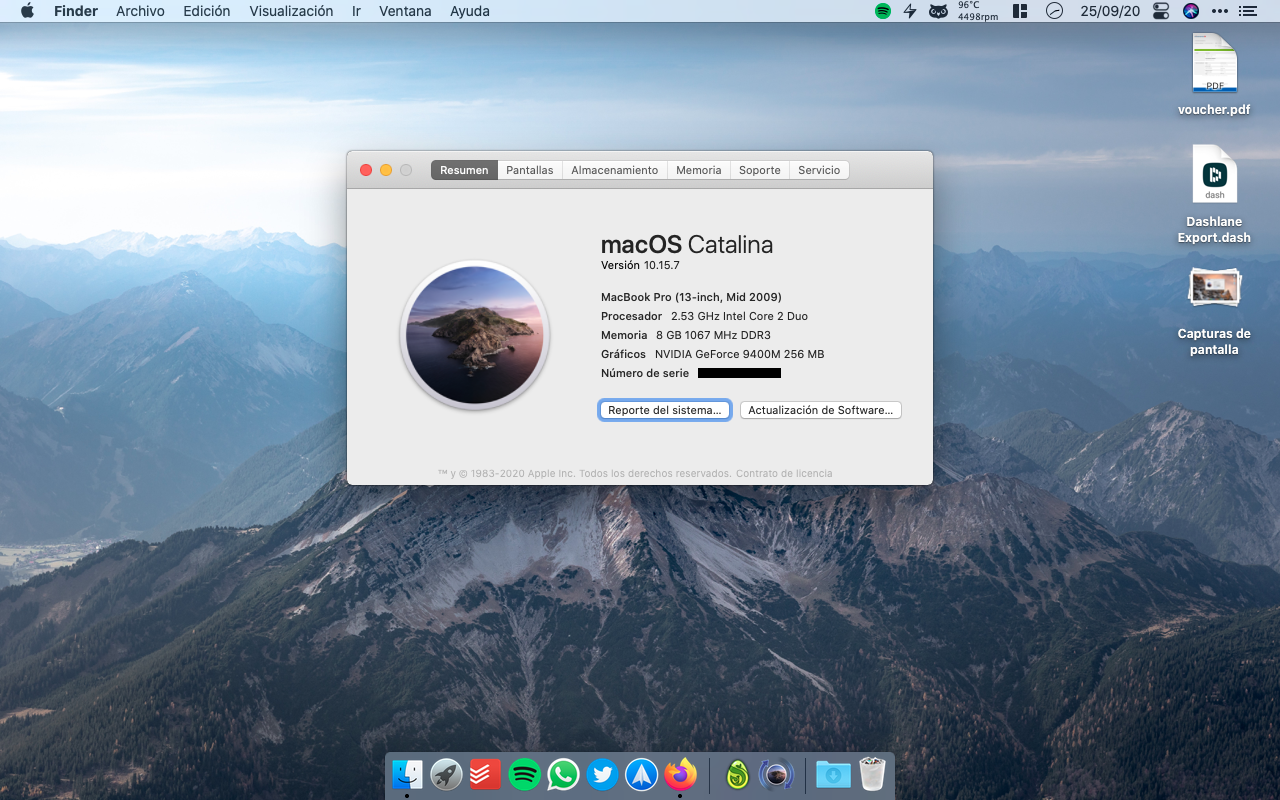
Task: Open the green avocado-shaped app in Dock
Action: [x=737, y=774]
